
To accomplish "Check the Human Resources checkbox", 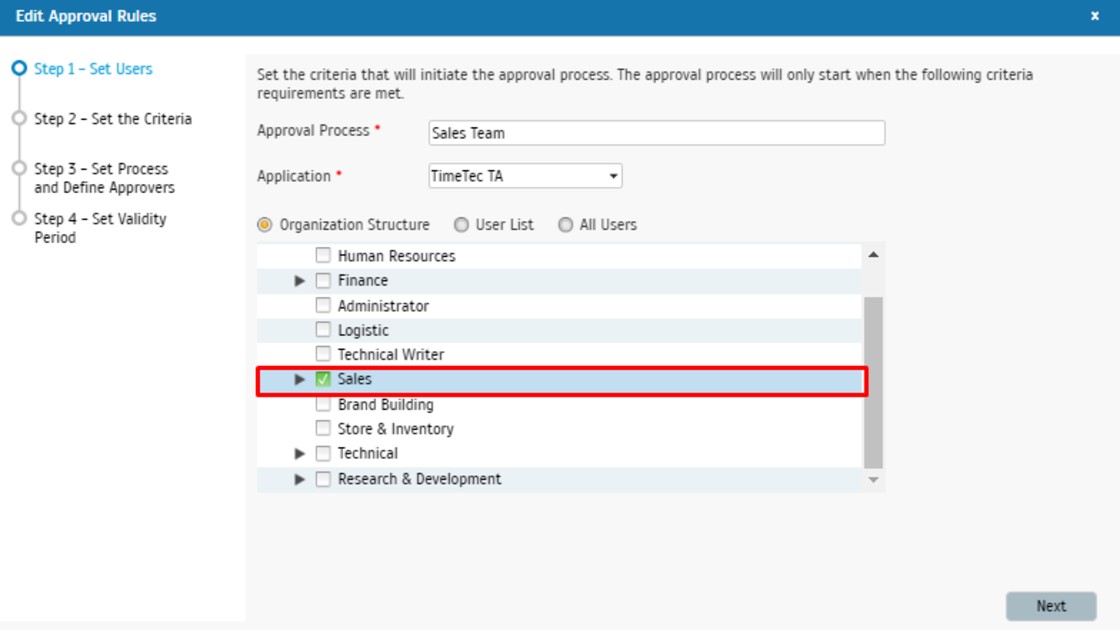I will pyautogui.click(x=323, y=256).
